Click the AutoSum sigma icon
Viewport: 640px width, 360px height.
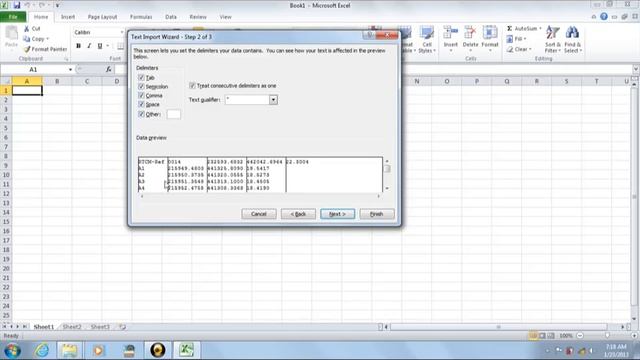pos(509,29)
